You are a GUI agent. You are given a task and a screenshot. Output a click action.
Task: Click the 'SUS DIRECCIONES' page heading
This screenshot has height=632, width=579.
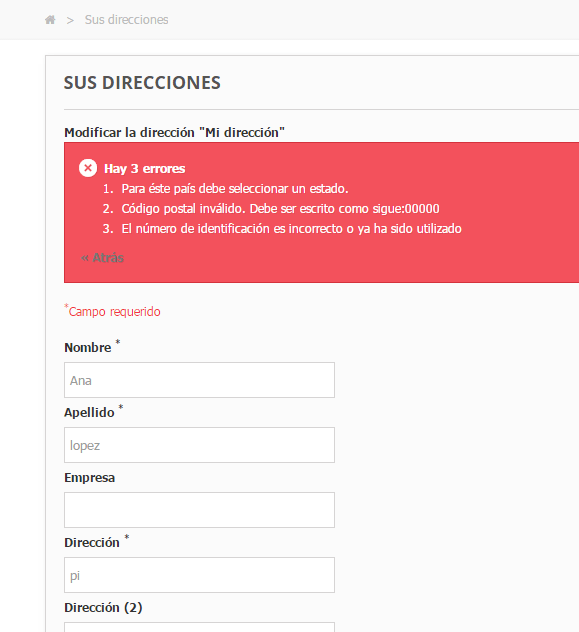(x=142, y=83)
